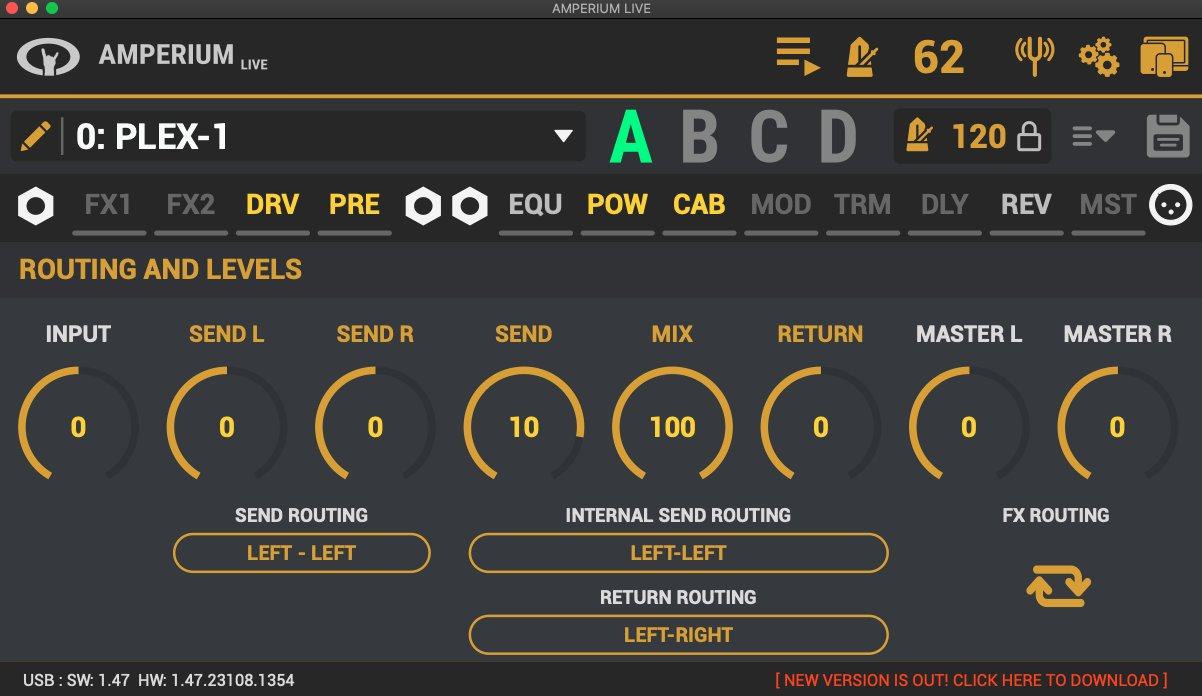Click the pencil edit preset icon
Image resolution: width=1202 pixels, height=696 pixels.
click(x=35, y=136)
